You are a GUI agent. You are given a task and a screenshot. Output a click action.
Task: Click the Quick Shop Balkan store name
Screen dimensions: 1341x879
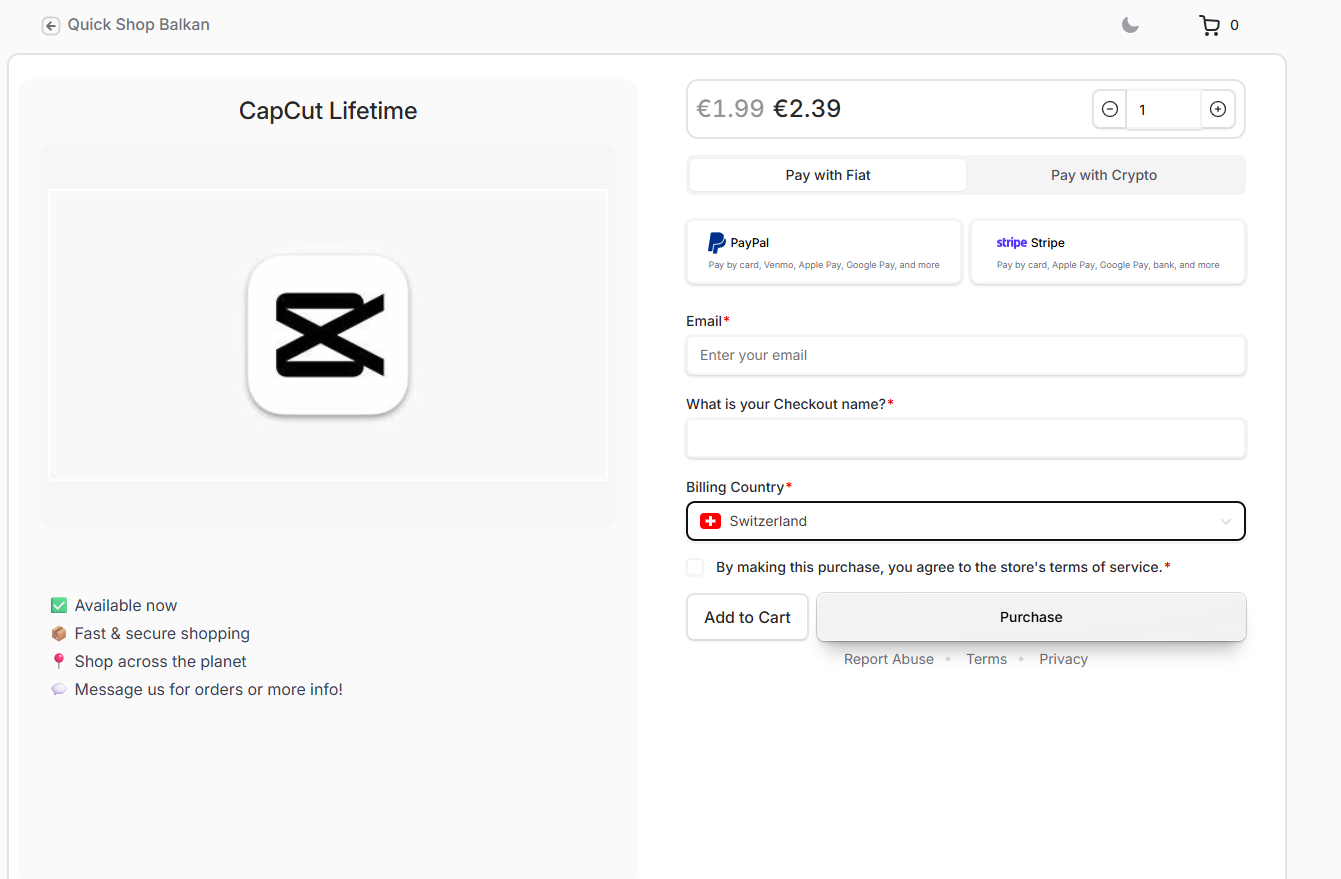click(139, 25)
